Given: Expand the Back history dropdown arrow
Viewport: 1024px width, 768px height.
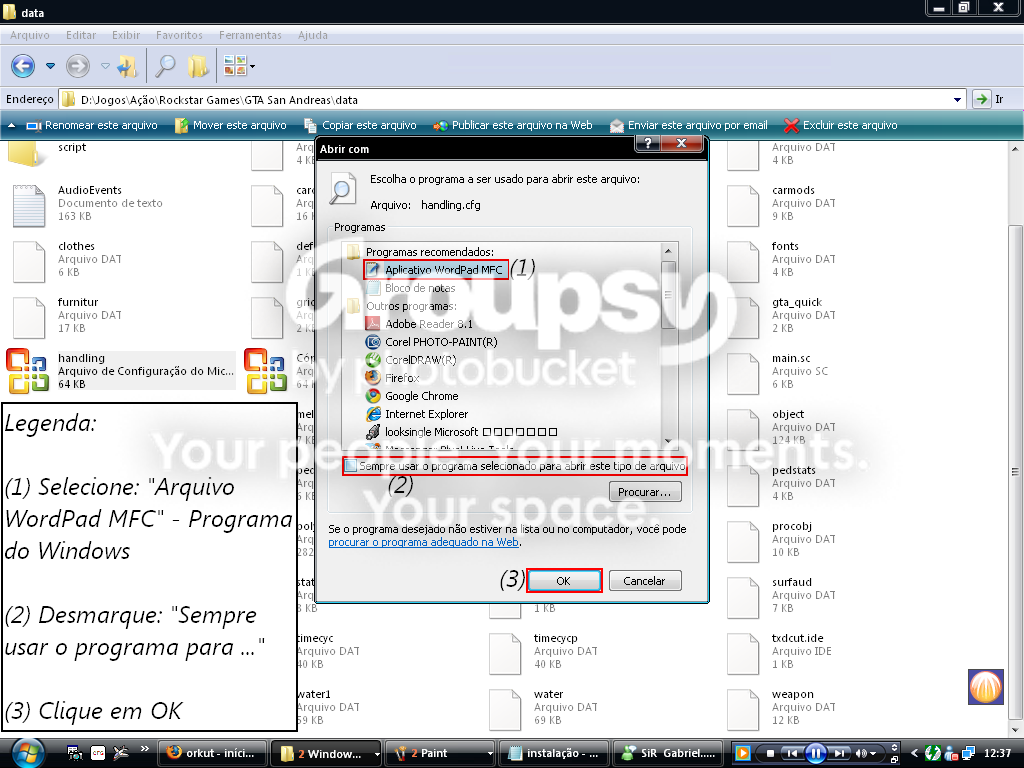Looking at the screenshot, I should click(50, 66).
